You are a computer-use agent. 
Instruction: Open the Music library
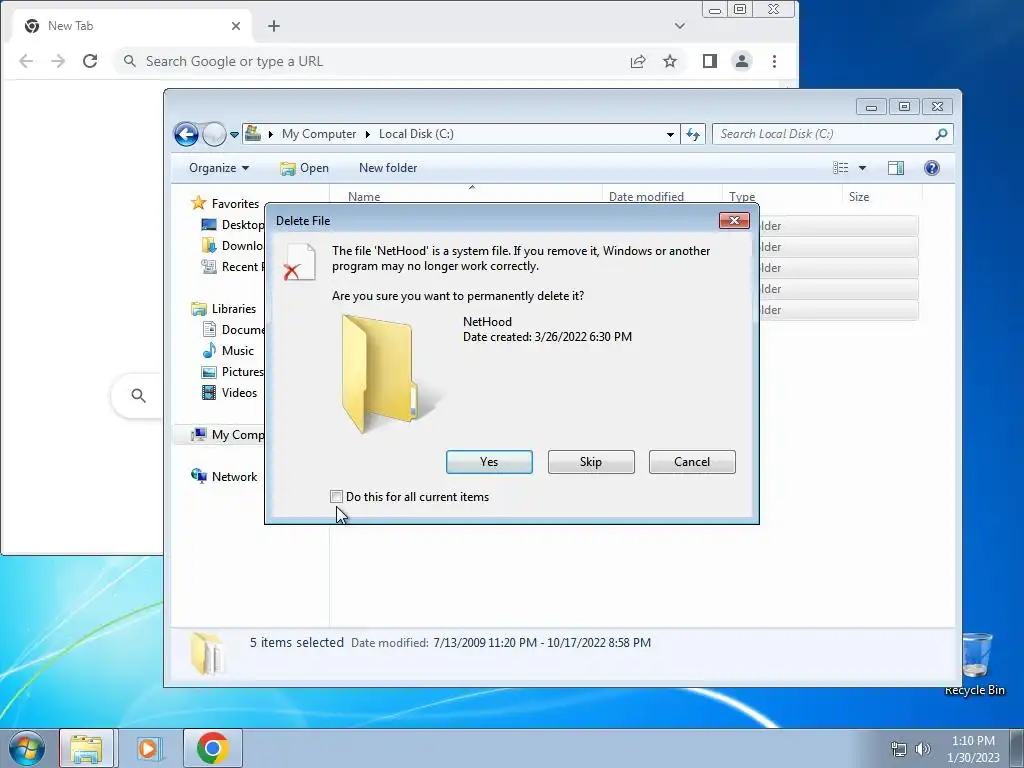pyautogui.click(x=228, y=351)
